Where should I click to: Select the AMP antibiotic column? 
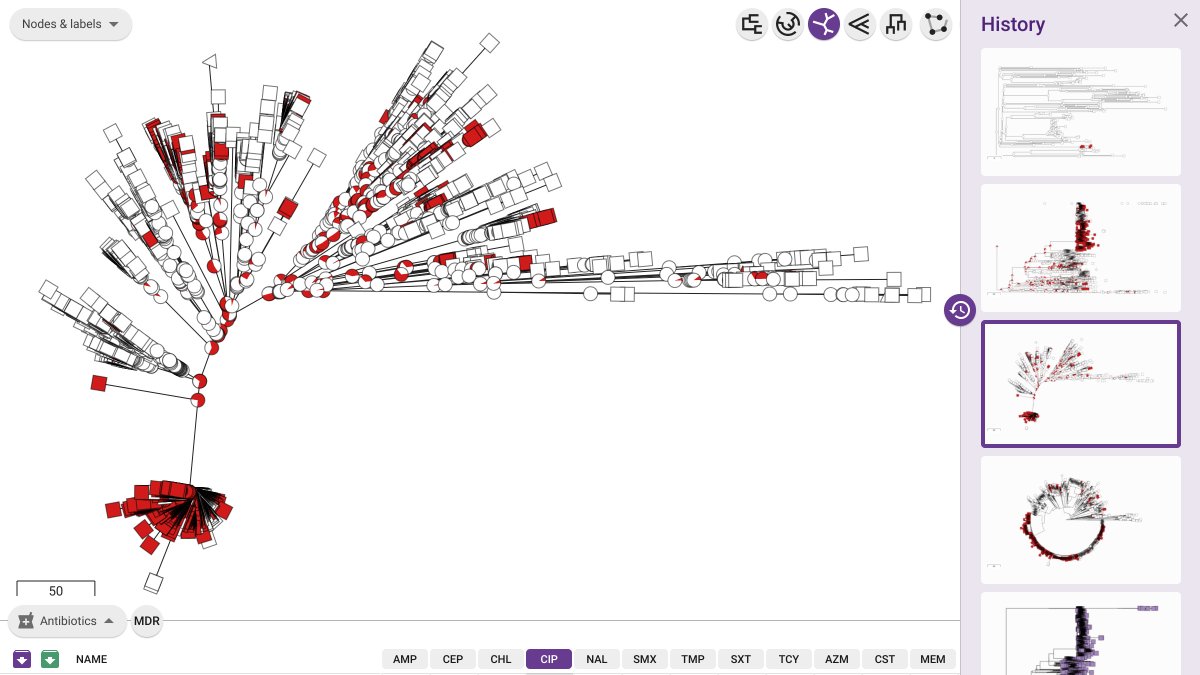405,659
